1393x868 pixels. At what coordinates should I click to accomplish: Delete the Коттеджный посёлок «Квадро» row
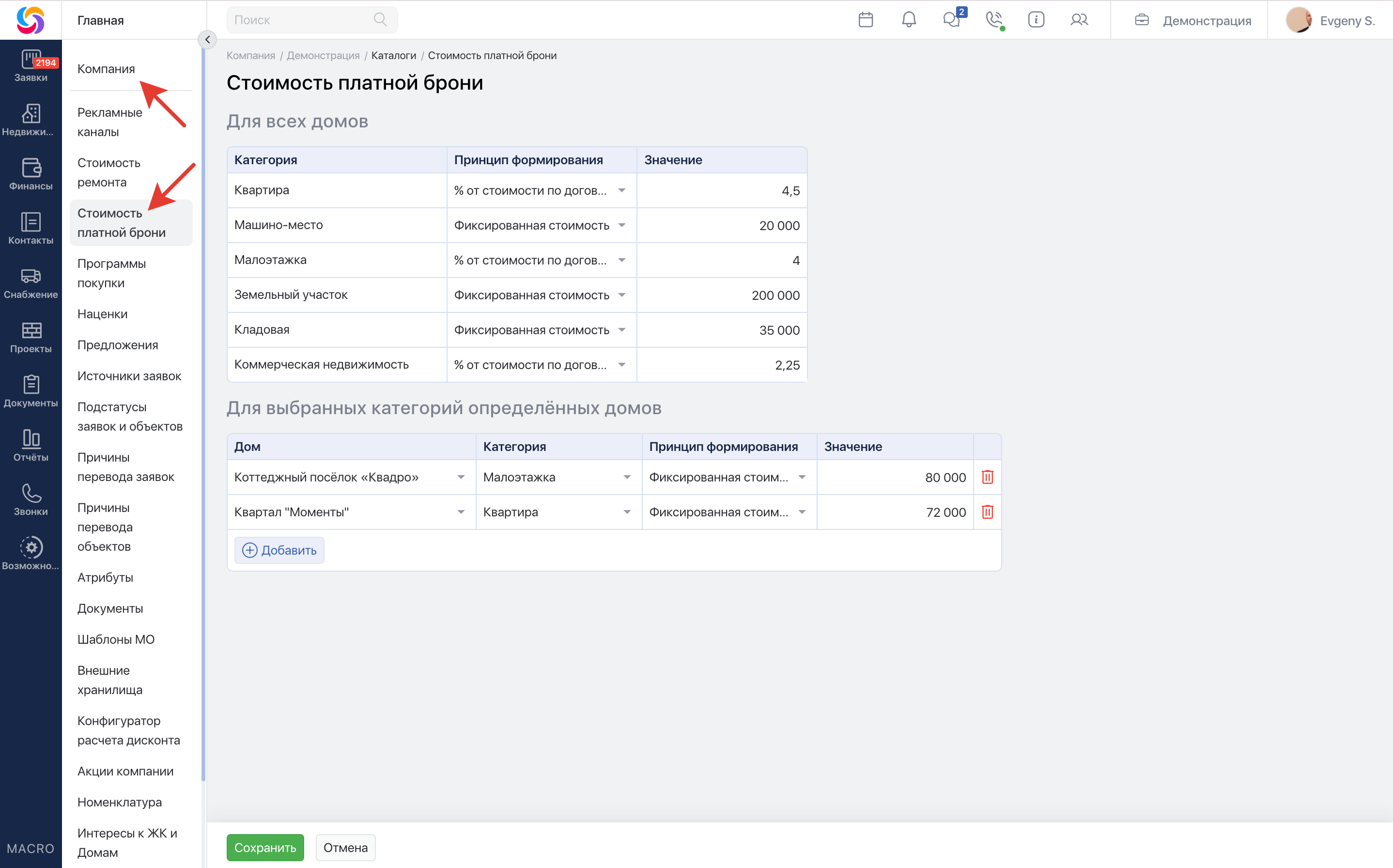987,477
